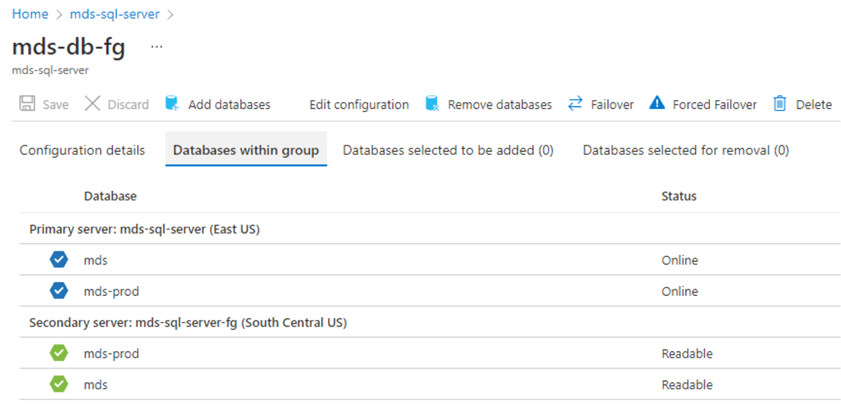The image size is (841, 406).
Task: Click the Delete trash icon
Action: 780,104
